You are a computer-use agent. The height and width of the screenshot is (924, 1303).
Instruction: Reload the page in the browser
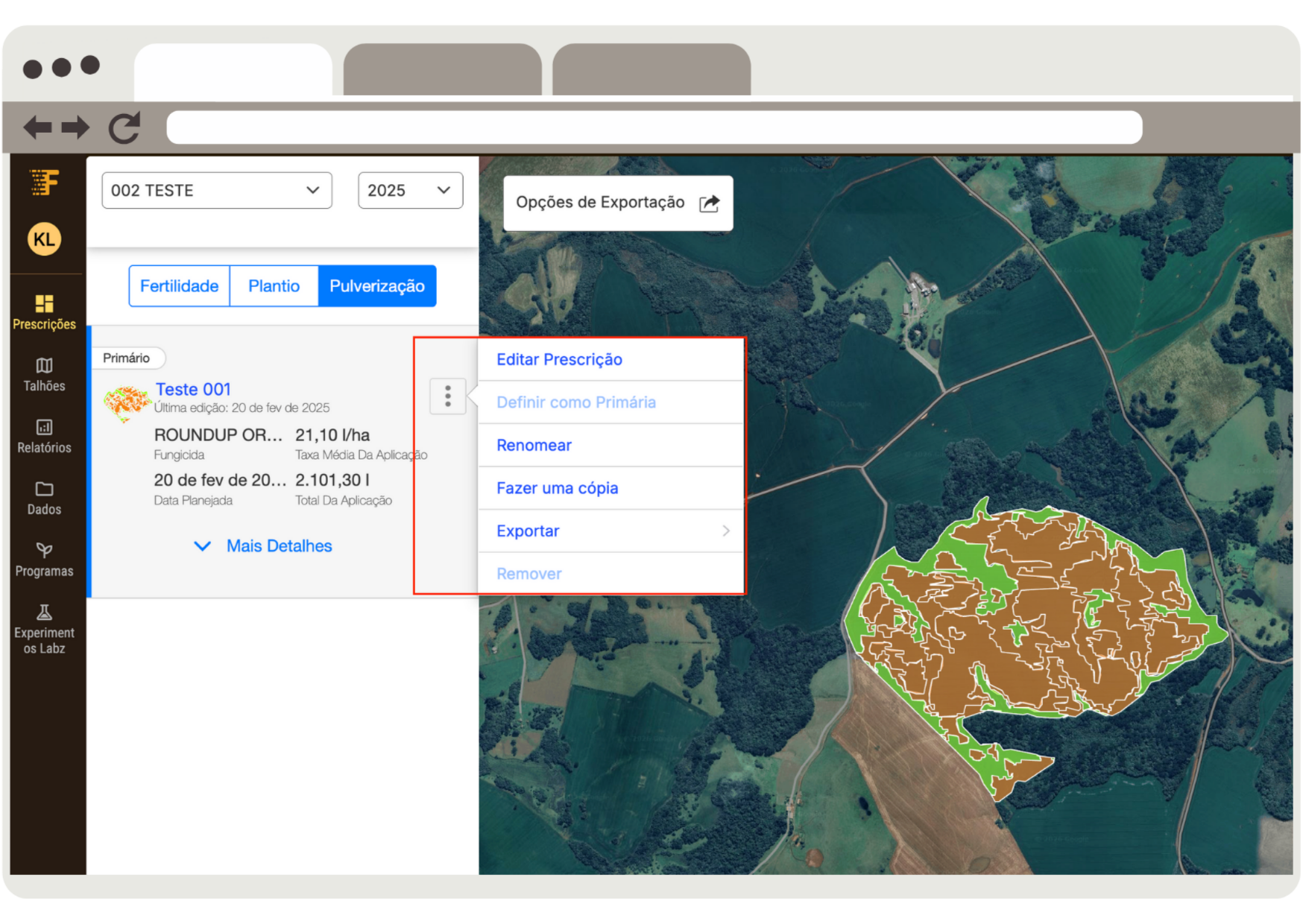click(x=124, y=127)
